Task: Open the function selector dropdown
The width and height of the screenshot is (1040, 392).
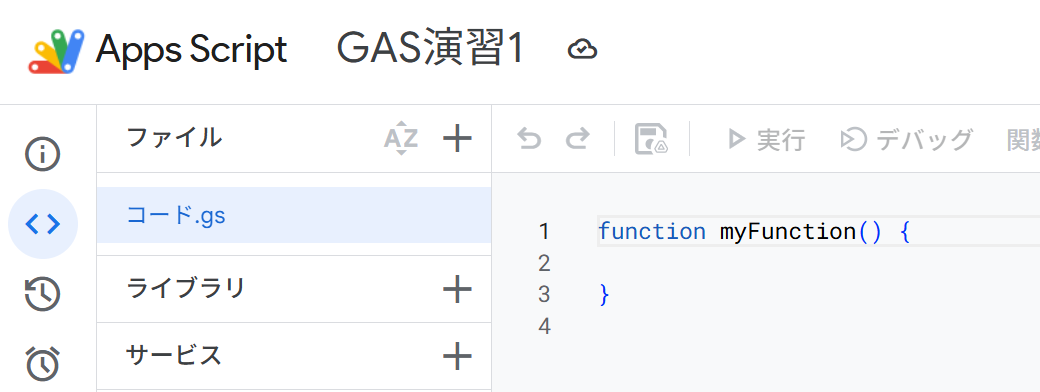Action: coord(1023,139)
